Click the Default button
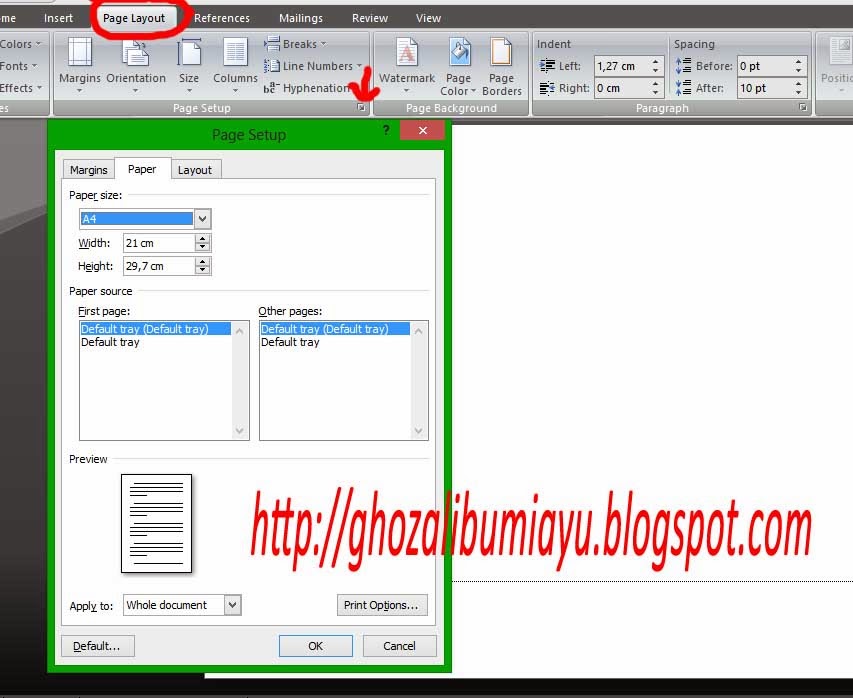The height and width of the screenshot is (698, 853). [97, 646]
